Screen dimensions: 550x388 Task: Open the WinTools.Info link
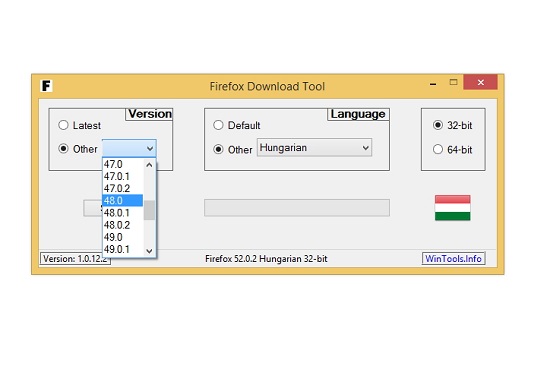(453, 259)
